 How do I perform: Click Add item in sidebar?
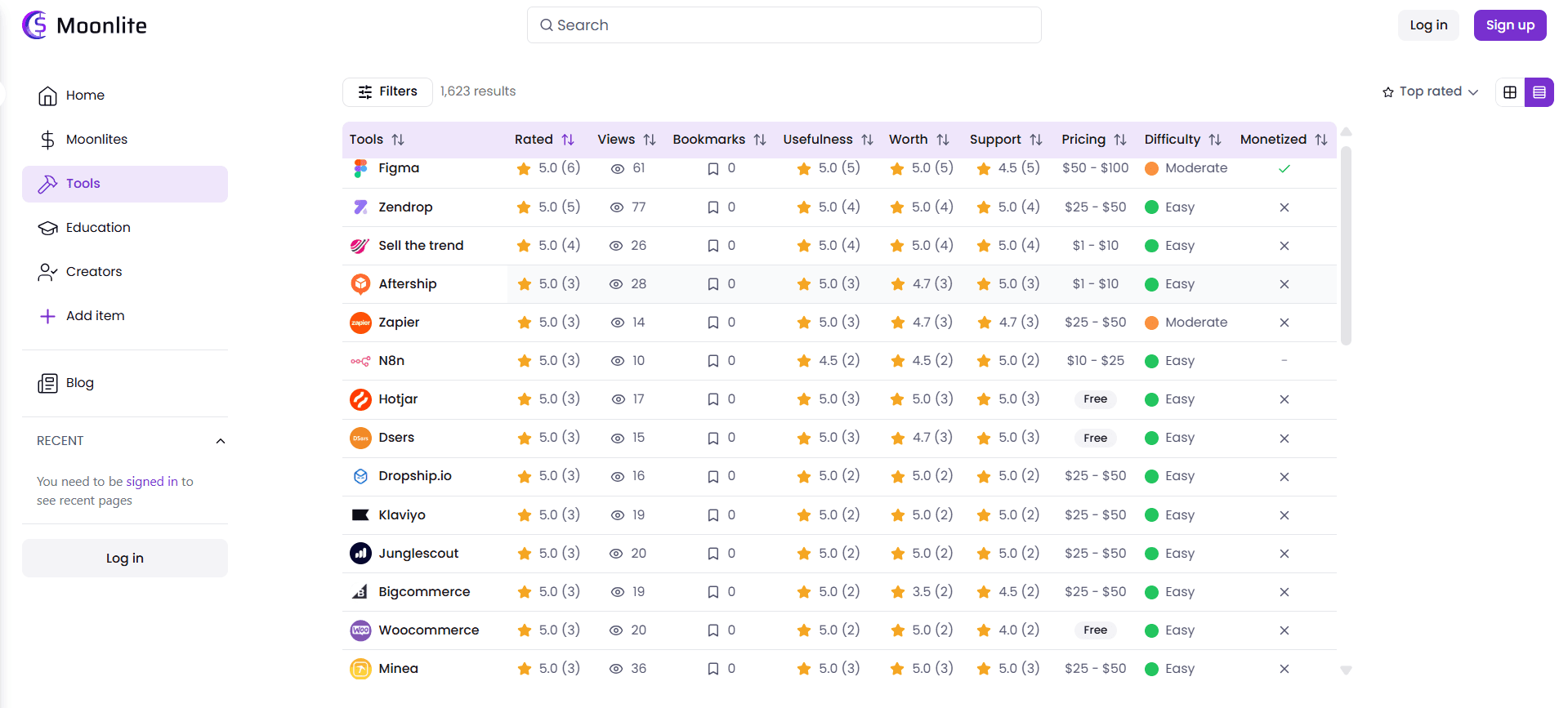(x=125, y=316)
